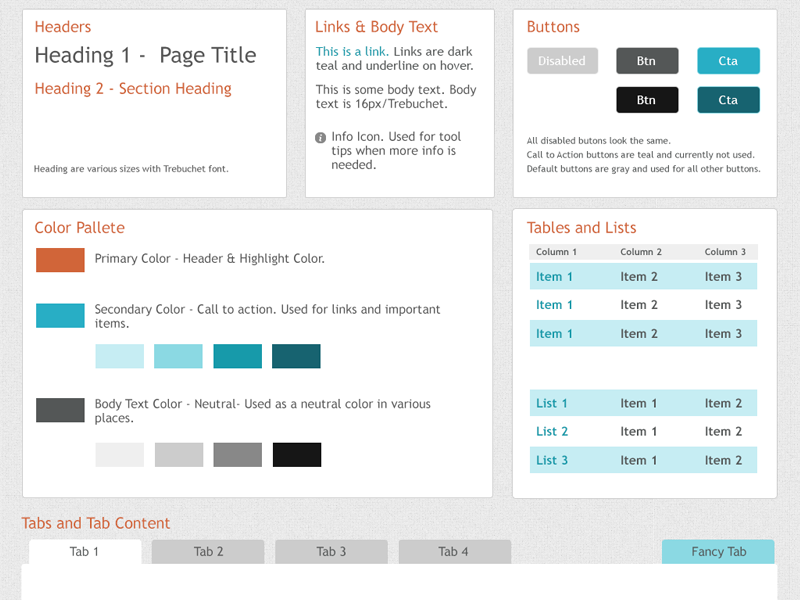Select Tab 3
800x600 pixels.
coord(331,551)
